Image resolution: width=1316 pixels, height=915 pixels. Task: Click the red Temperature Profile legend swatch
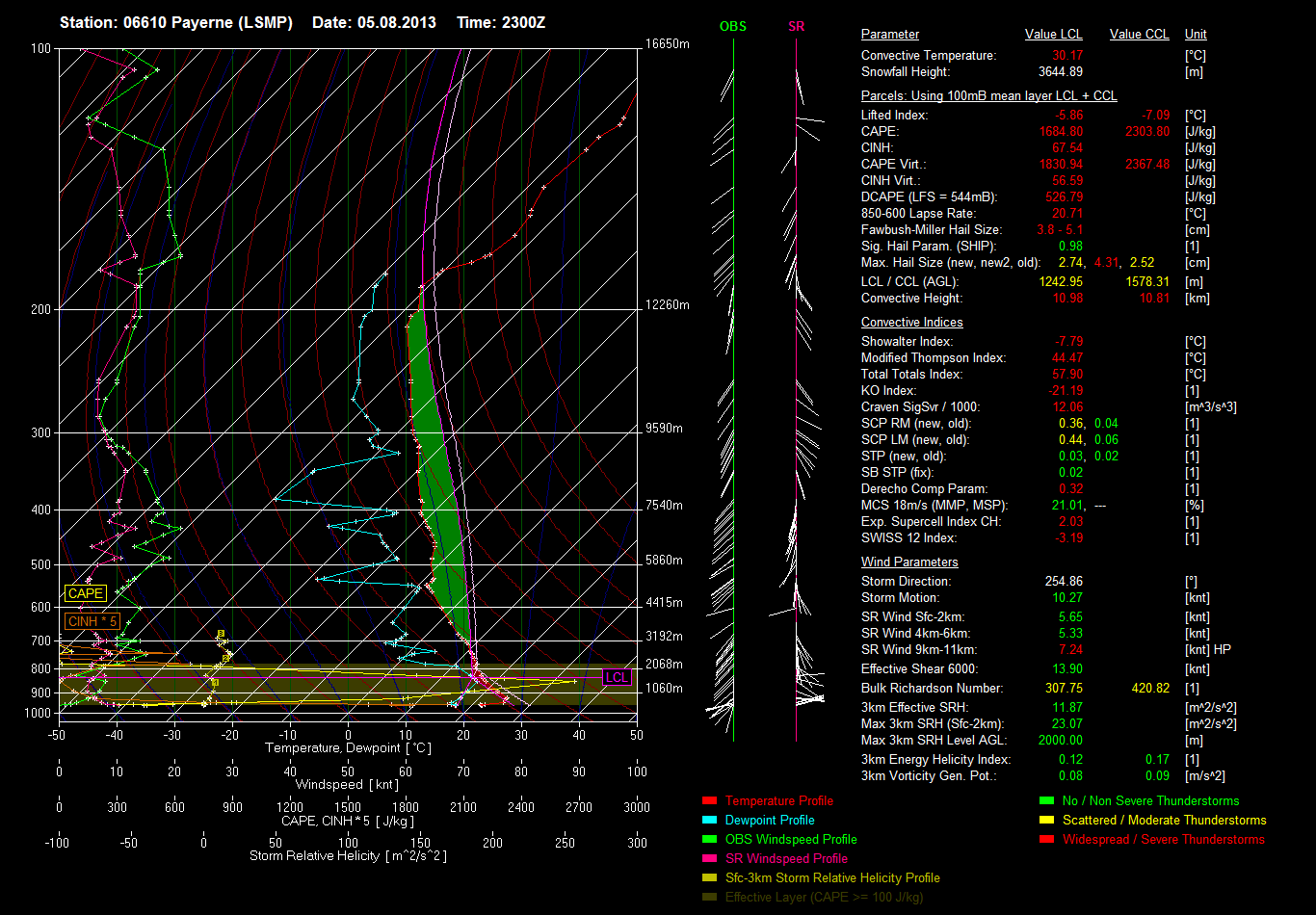pos(710,801)
